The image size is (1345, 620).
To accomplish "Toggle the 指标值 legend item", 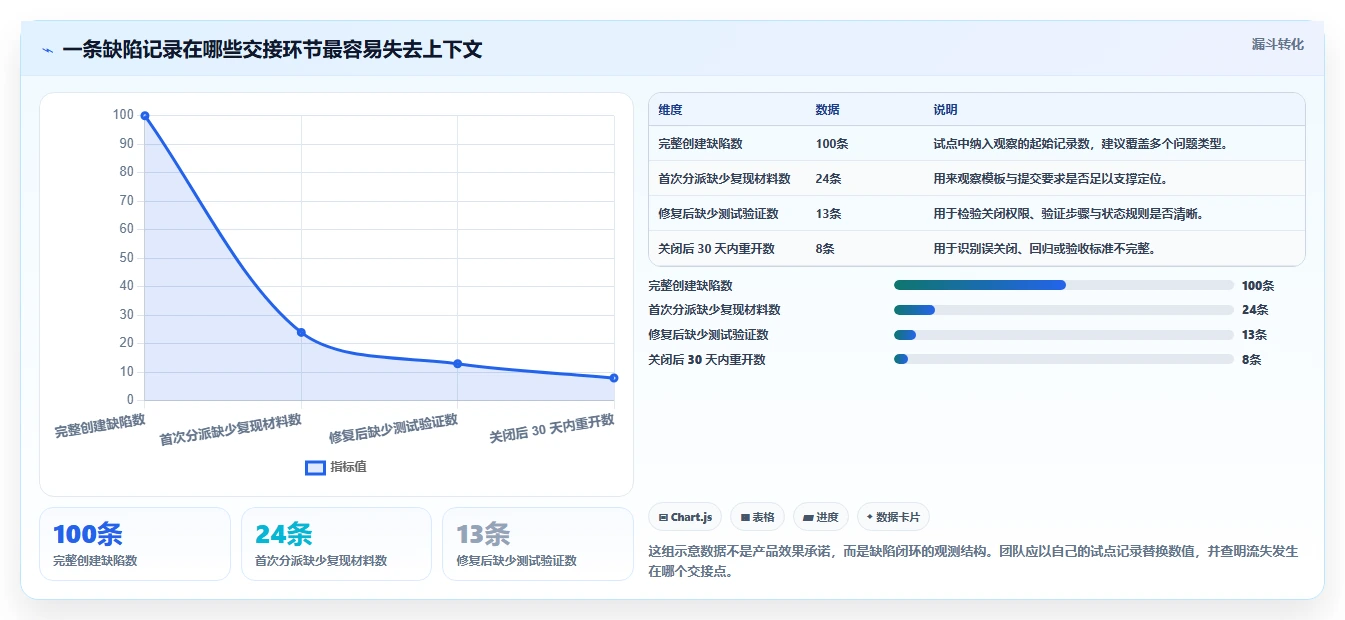I will coord(336,467).
